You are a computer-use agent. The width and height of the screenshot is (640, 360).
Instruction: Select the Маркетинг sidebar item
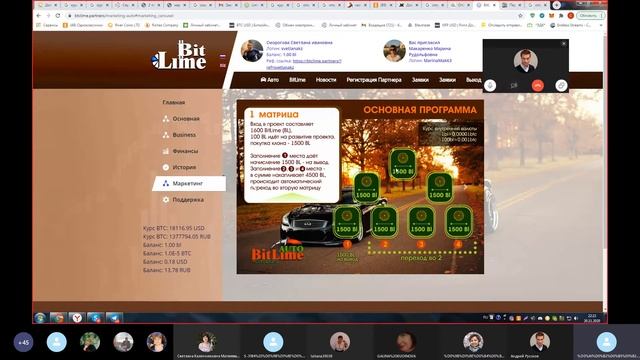pos(189,184)
